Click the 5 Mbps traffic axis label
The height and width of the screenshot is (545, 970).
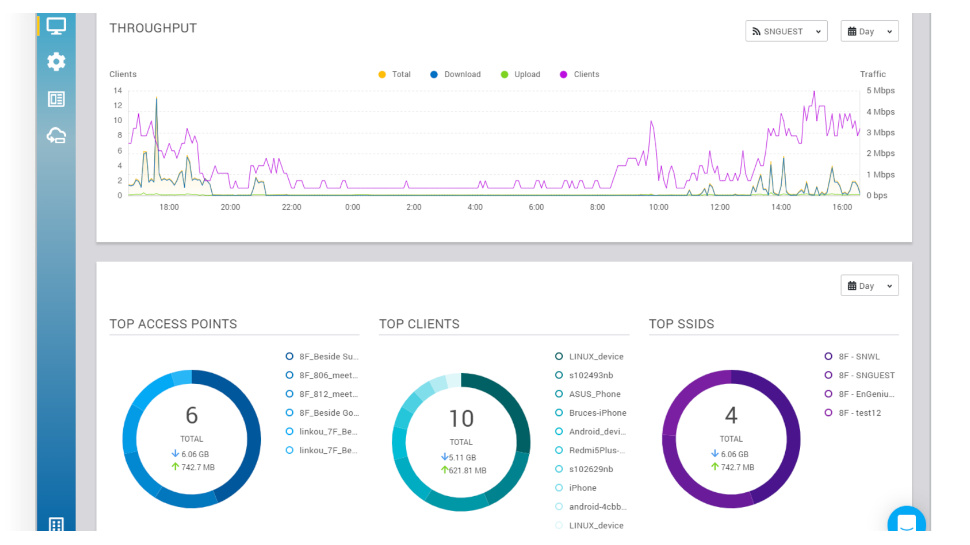pyautogui.click(x=881, y=90)
